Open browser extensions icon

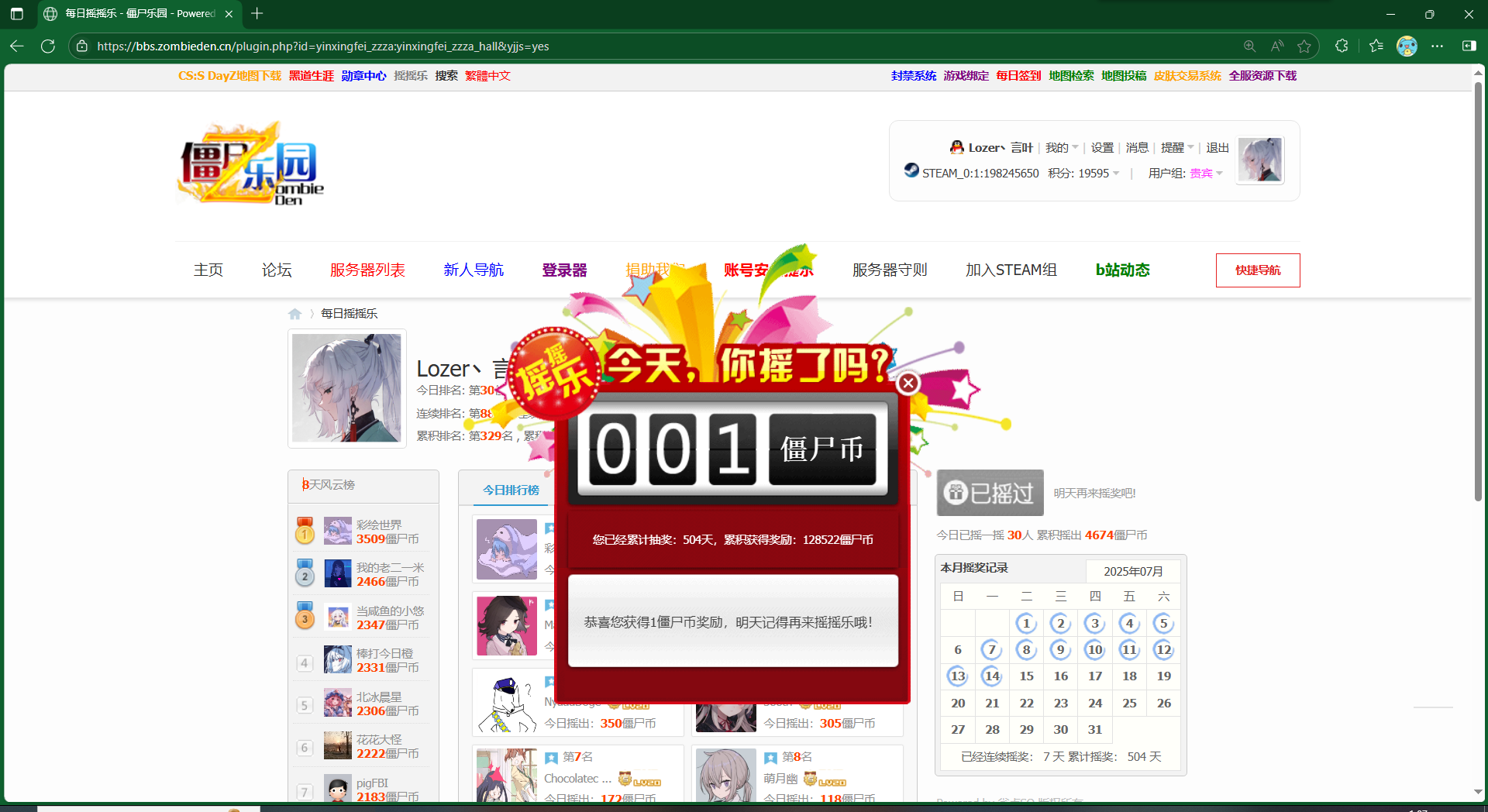coord(1342,46)
